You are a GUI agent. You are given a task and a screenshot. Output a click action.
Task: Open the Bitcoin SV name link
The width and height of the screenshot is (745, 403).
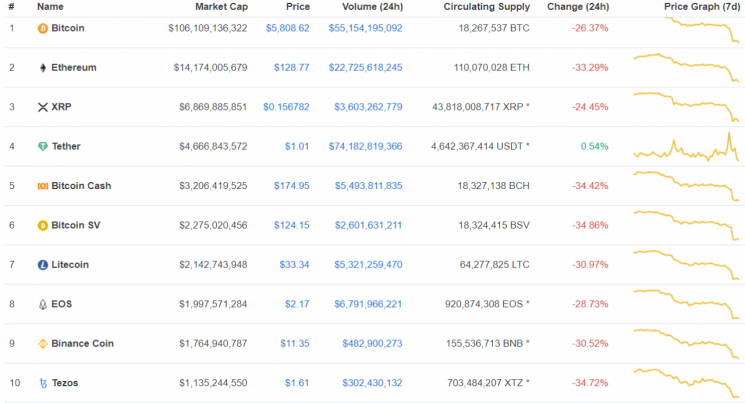[x=76, y=225]
